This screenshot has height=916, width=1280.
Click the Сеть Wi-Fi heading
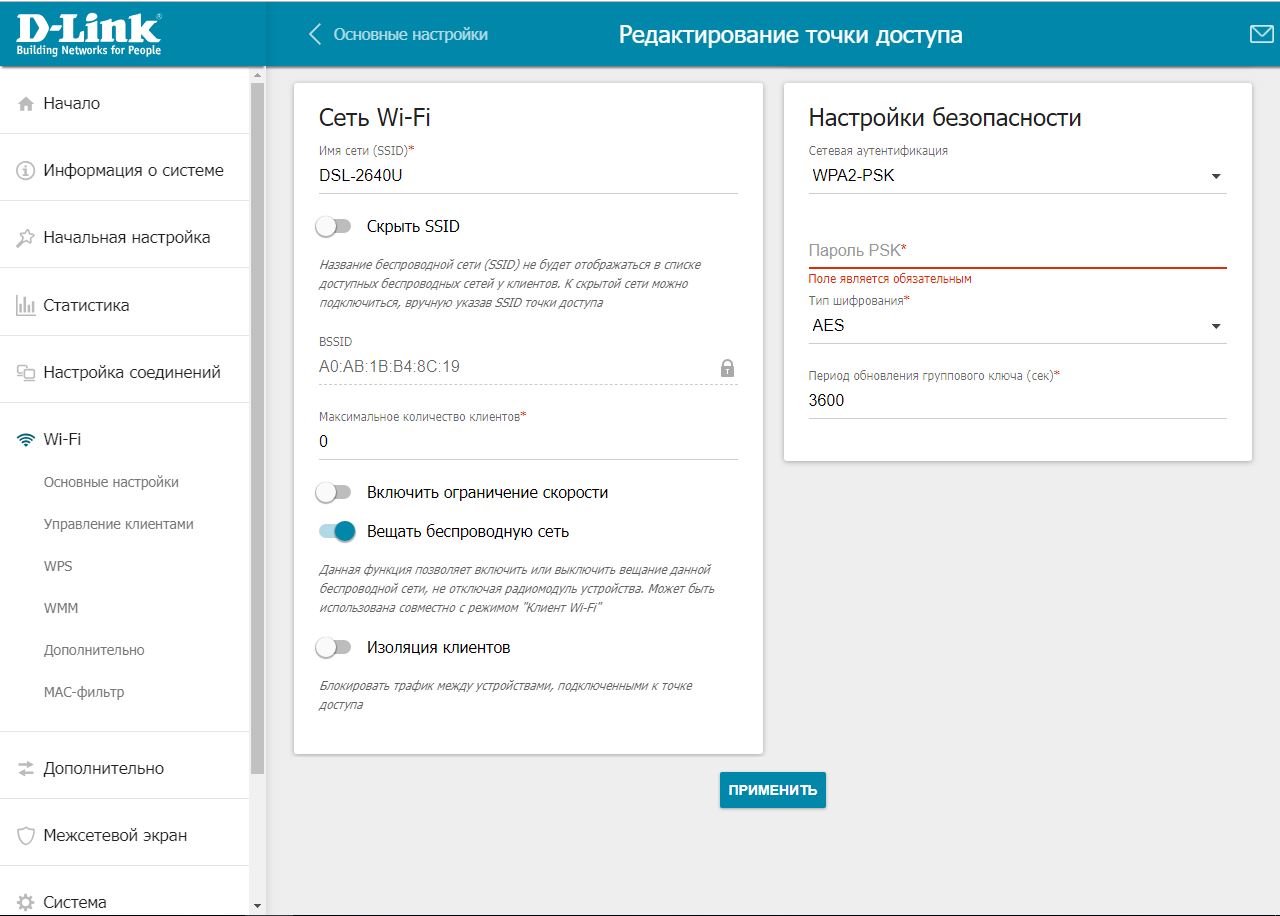point(375,117)
